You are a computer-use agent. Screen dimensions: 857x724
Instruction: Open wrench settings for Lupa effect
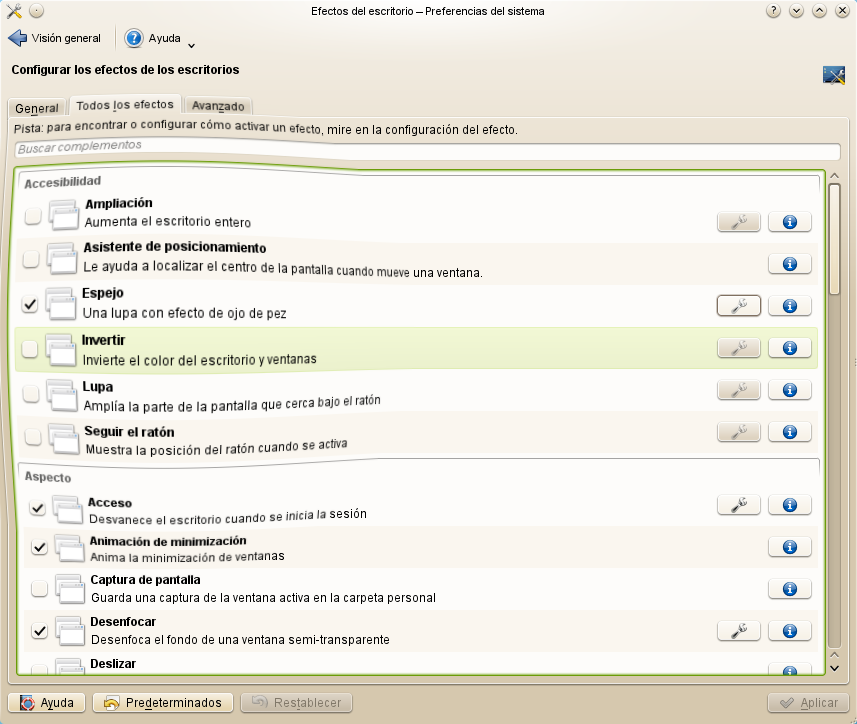pos(738,390)
